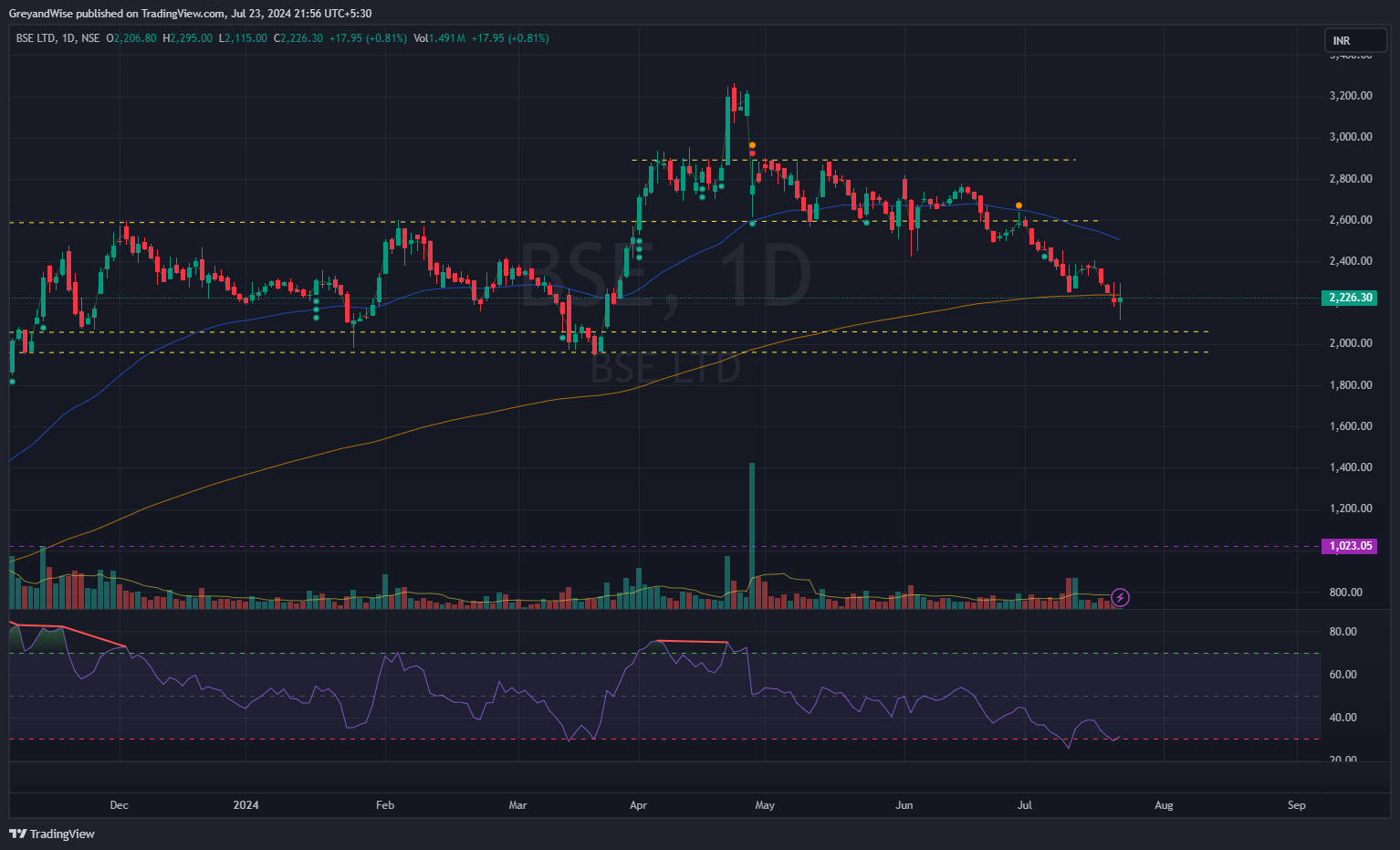Click the 2,400.00 price axis label
The height and width of the screenshot is (850, 1400).
point(1351,261)
